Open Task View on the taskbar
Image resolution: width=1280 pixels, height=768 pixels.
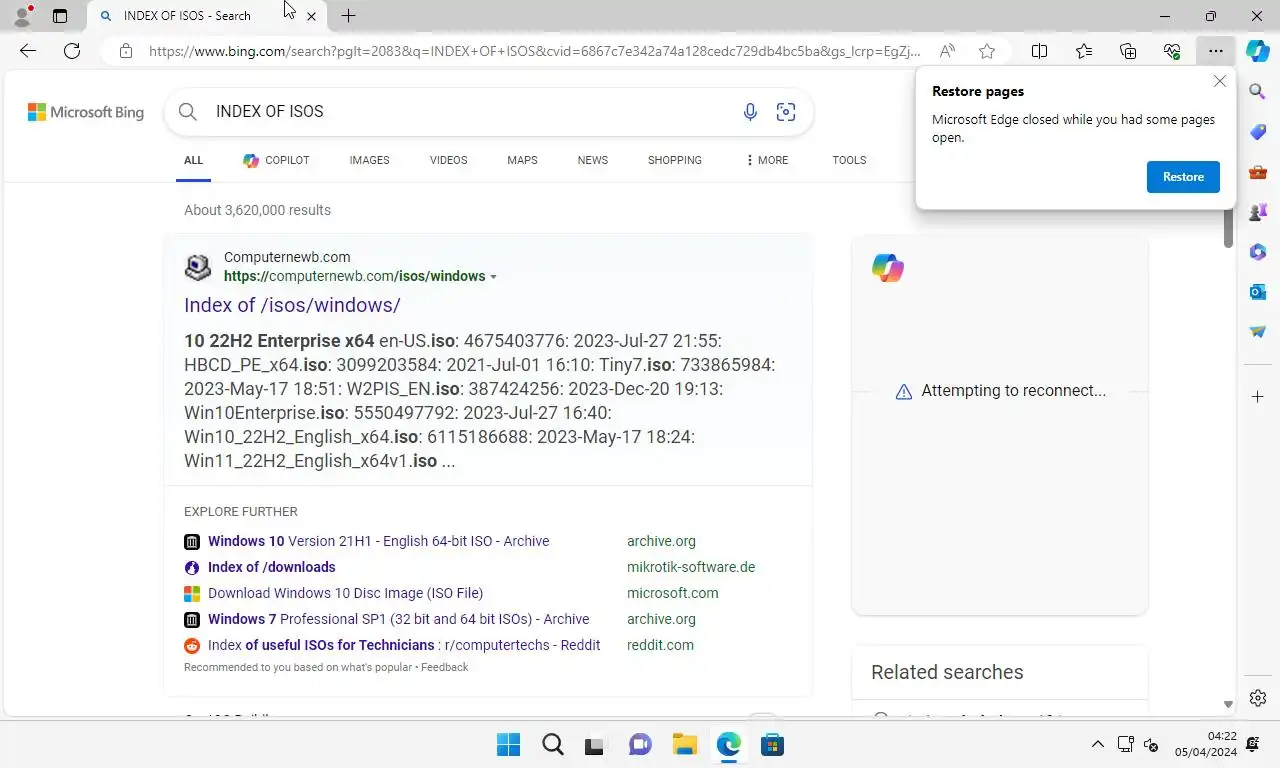(596, 745)
